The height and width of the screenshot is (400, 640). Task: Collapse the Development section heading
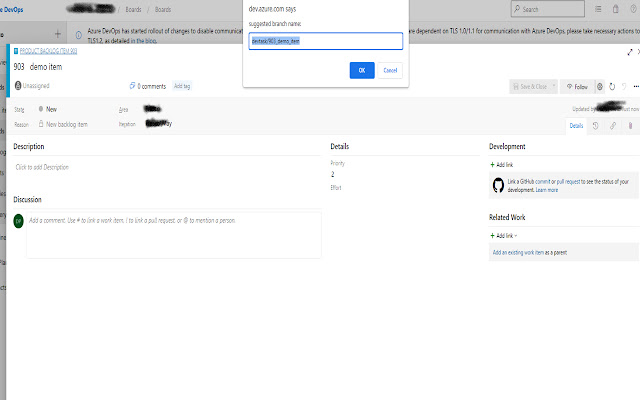tap(507, 146)
